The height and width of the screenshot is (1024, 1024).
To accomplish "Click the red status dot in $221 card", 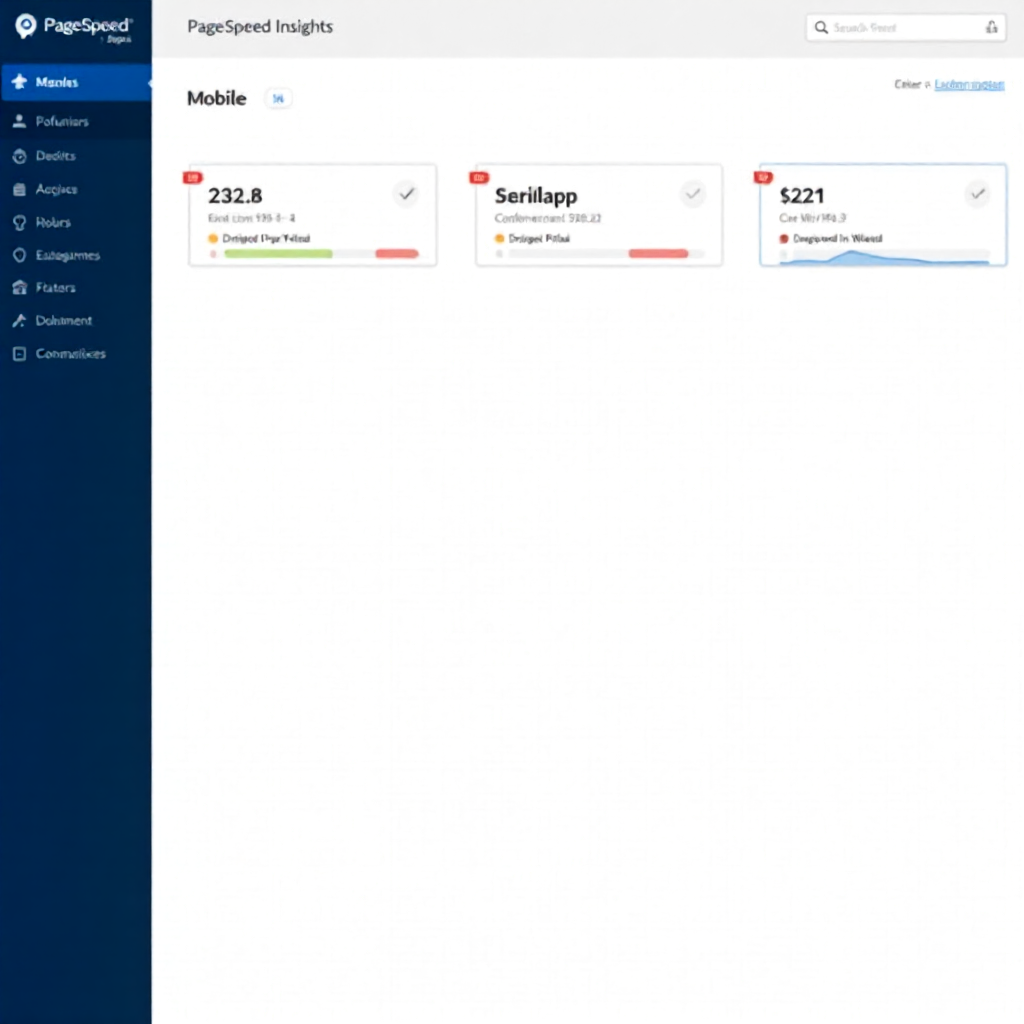I will tap(784, 238).
